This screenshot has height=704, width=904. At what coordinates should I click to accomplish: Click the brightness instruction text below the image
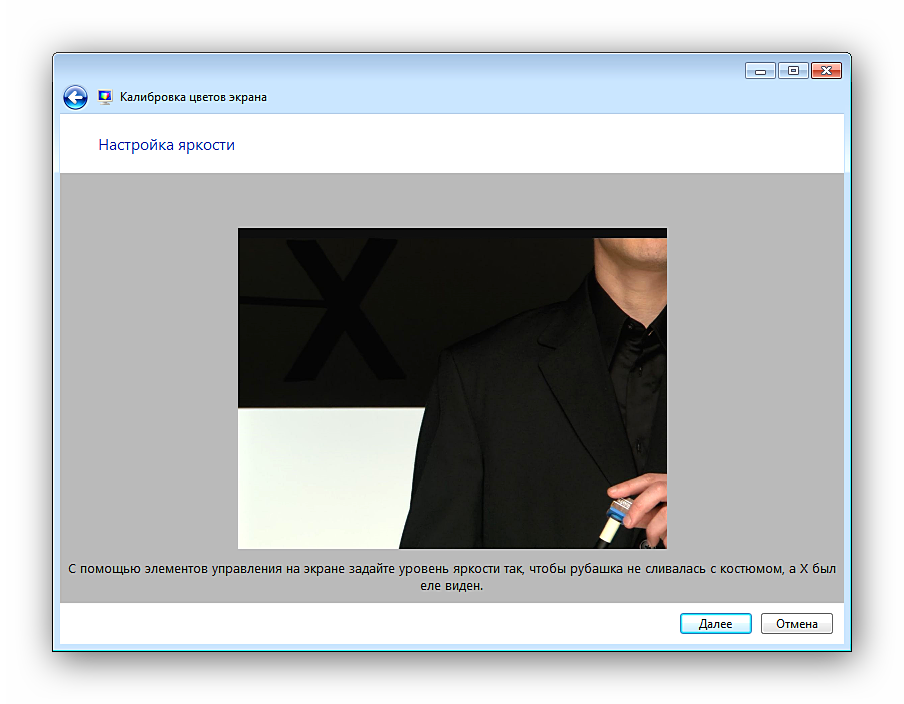[452, 577]
